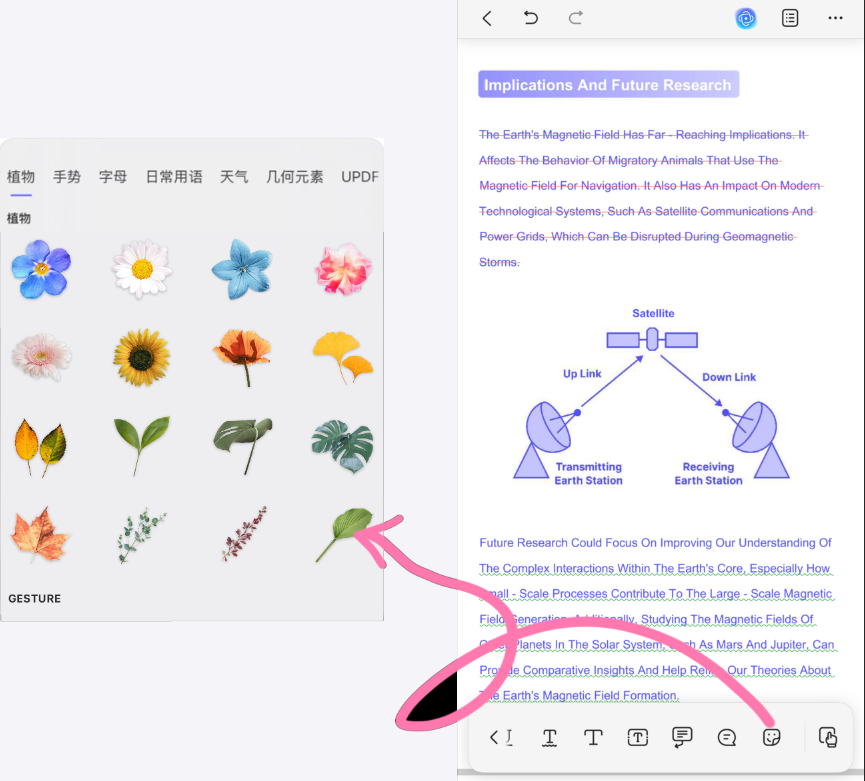Viewport: 865px width, 781px height.
Task: Open the sticker tool in bottom toolbar
Action: click(x=771, y=737)
